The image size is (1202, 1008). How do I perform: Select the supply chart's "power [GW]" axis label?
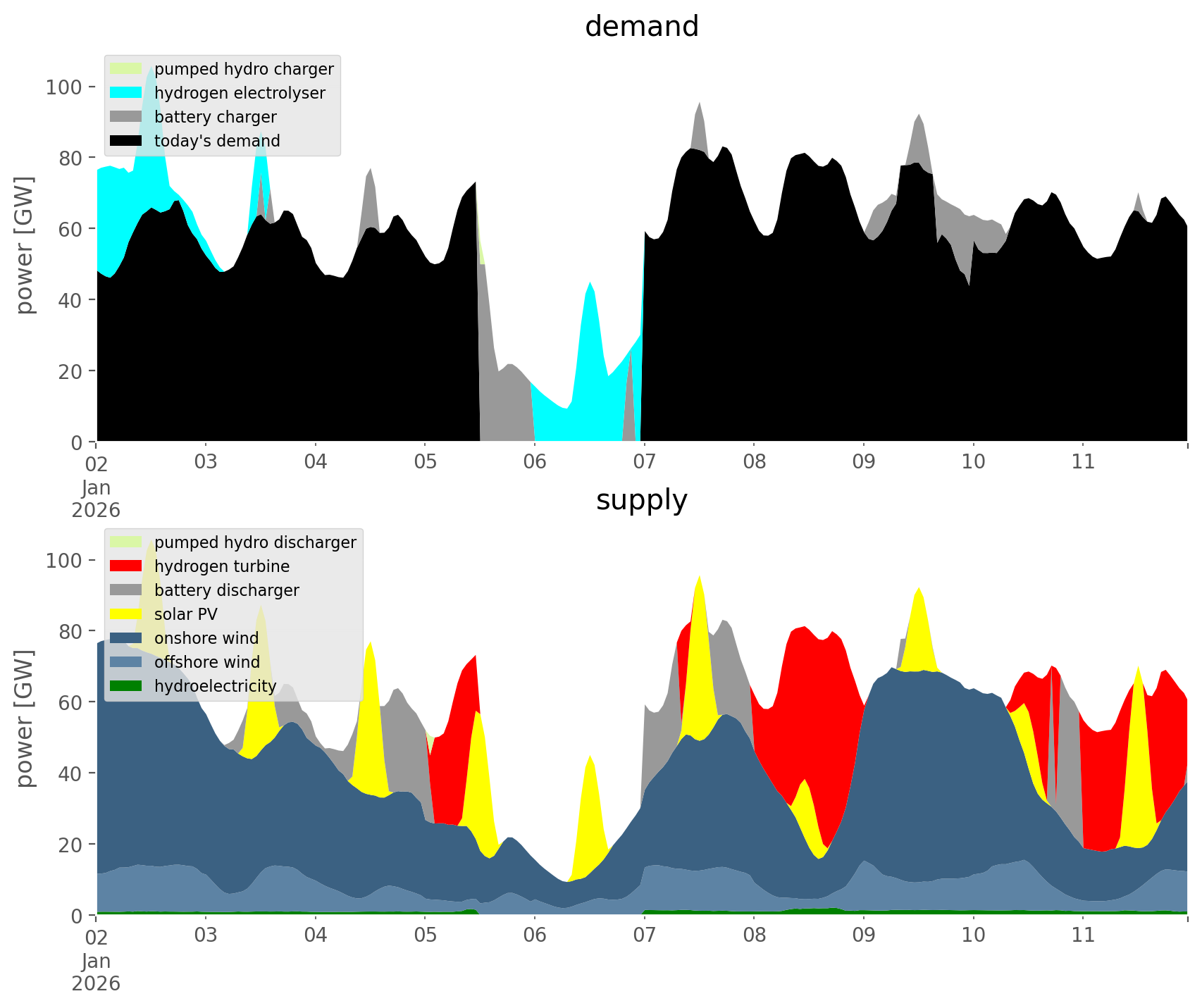(25, 718)
